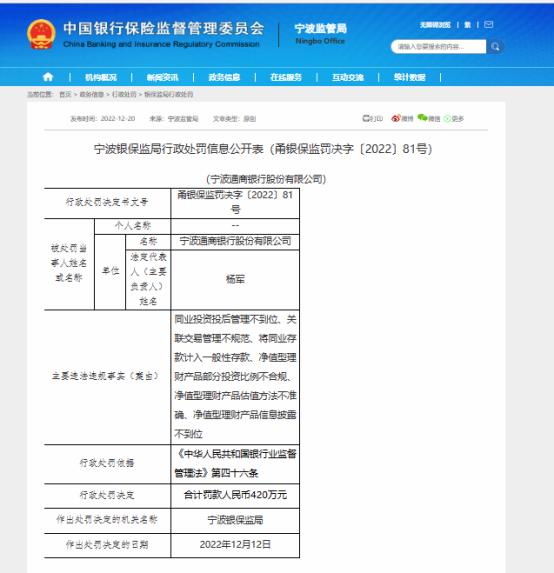
Task: Click the Home icon in the navigation bar
Action: pyautogui.click(x=48, y=77)
